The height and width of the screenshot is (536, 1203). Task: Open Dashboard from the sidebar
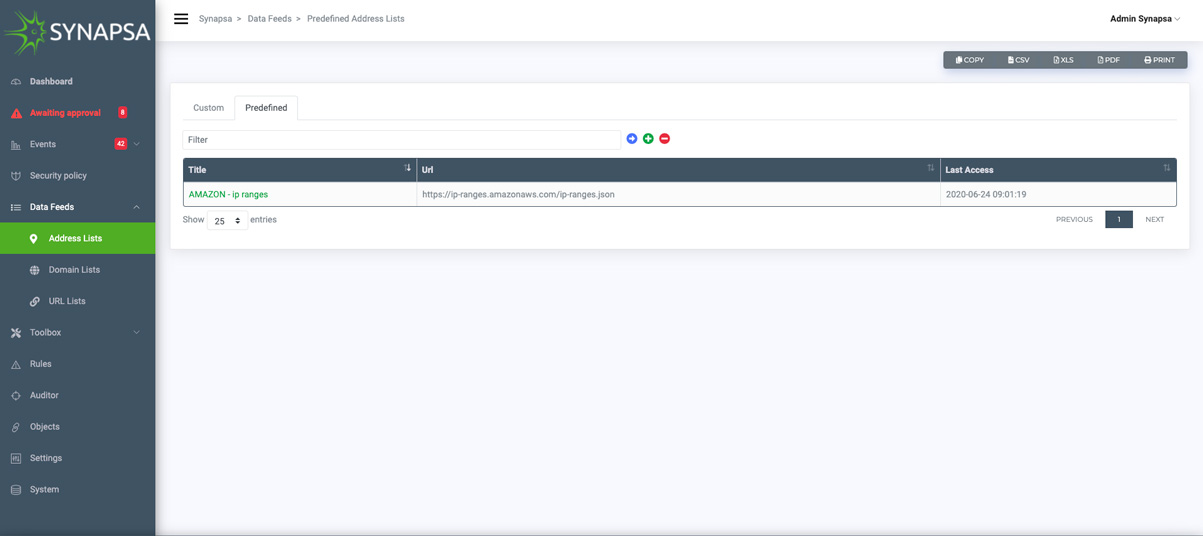click(51, 82)
